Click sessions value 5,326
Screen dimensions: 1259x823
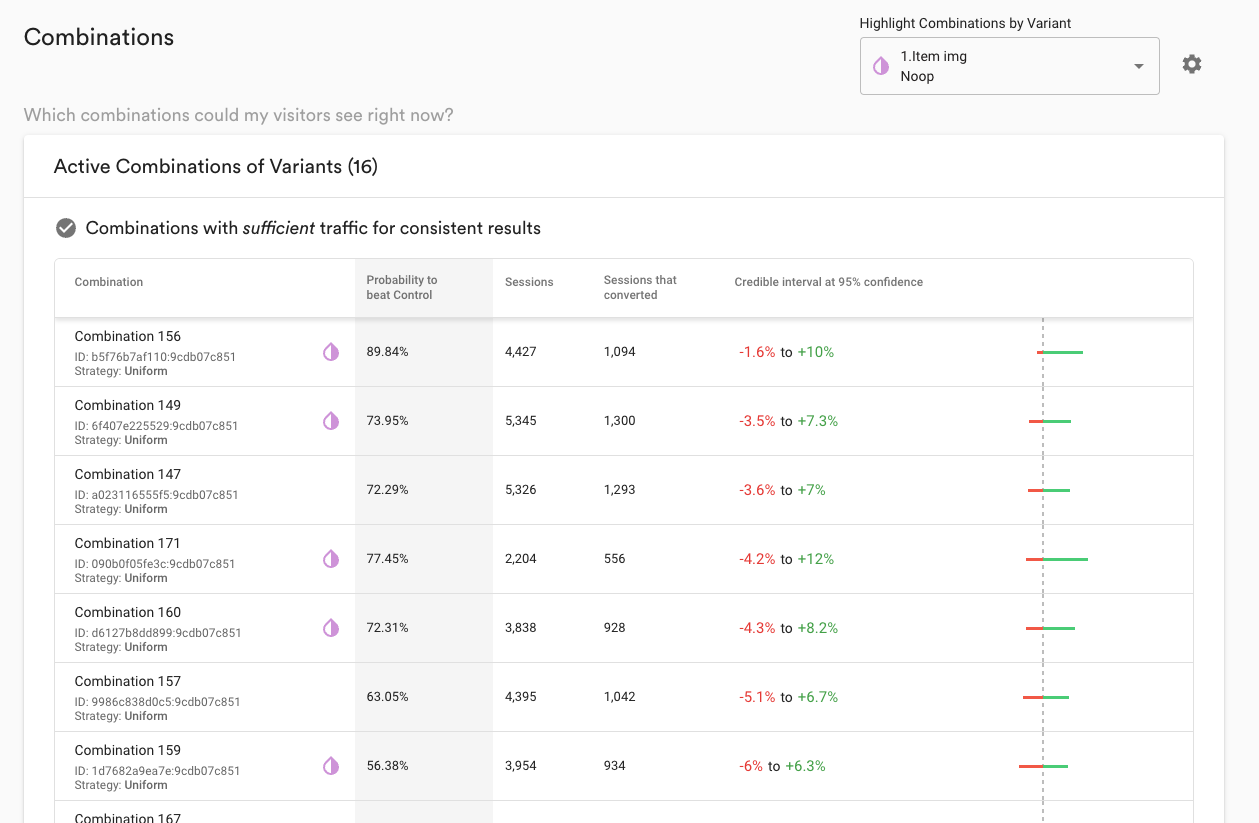tap(521, 490)
